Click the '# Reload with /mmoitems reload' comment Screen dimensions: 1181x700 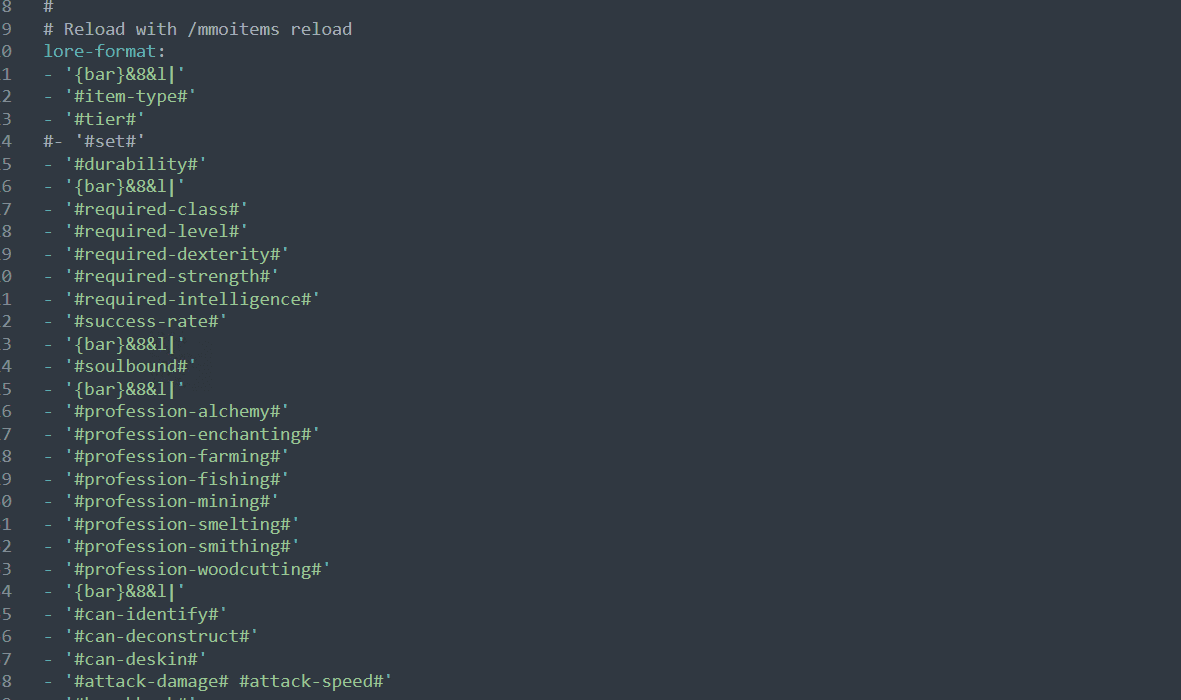[198, 29]
